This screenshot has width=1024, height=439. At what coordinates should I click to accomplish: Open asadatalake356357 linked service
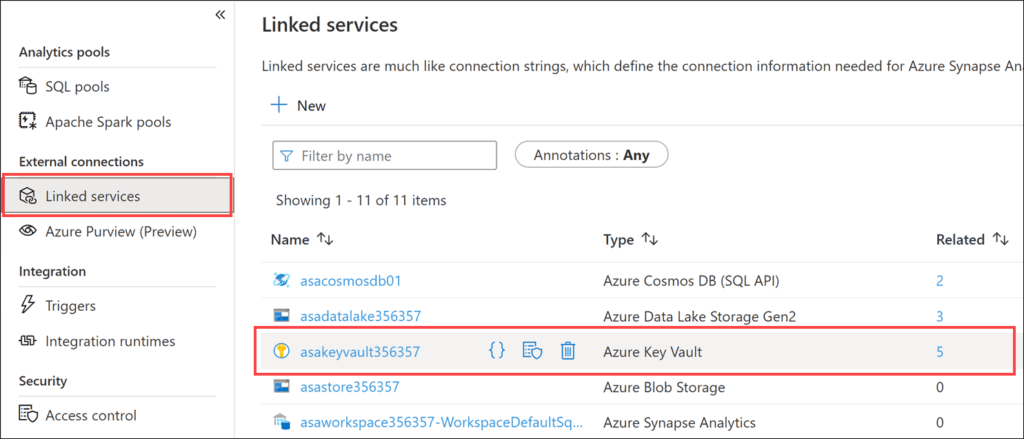tap(360, 316)
